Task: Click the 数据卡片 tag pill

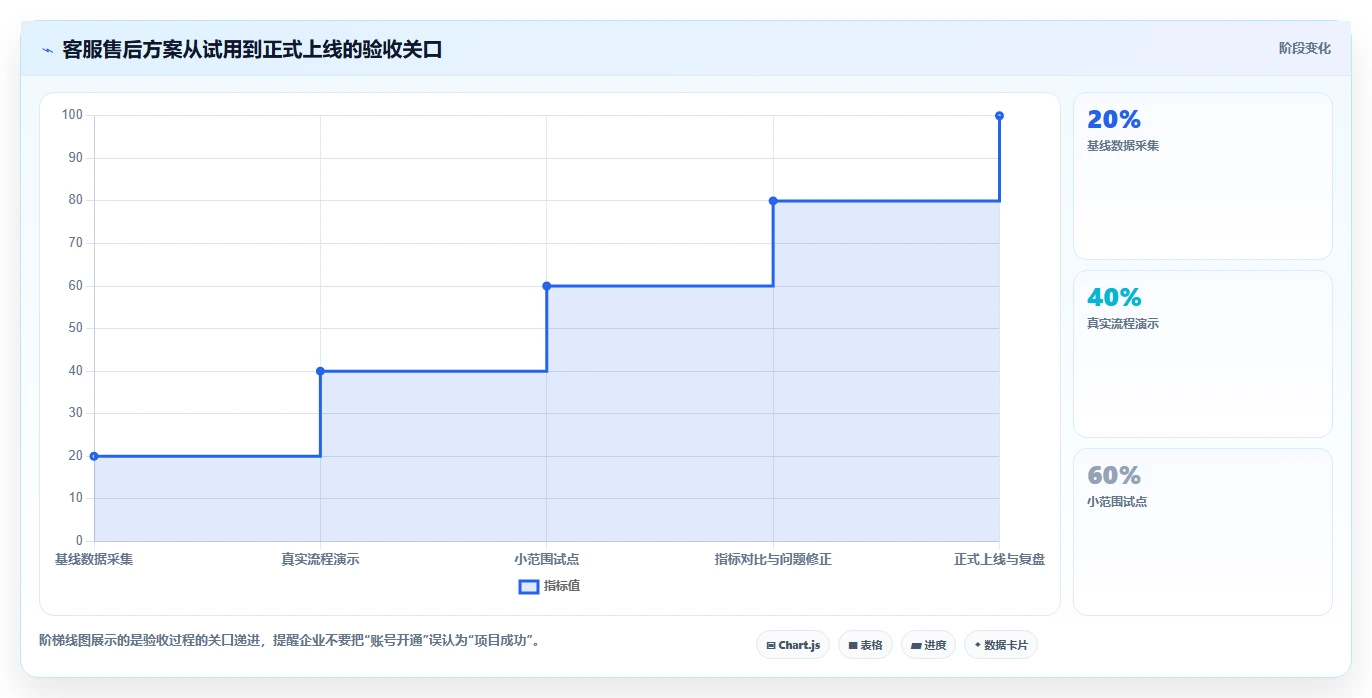Action: [1000, 645]
